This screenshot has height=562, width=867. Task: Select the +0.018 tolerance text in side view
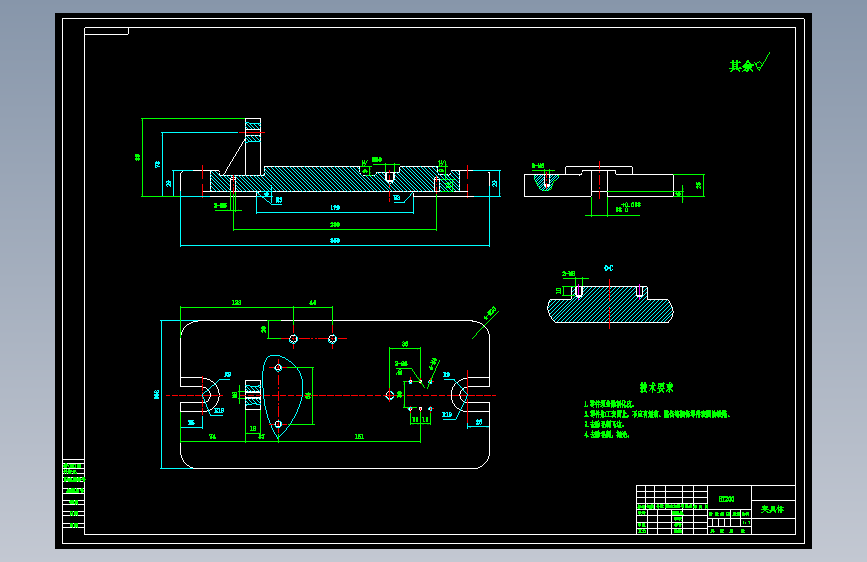pos(631,205)
